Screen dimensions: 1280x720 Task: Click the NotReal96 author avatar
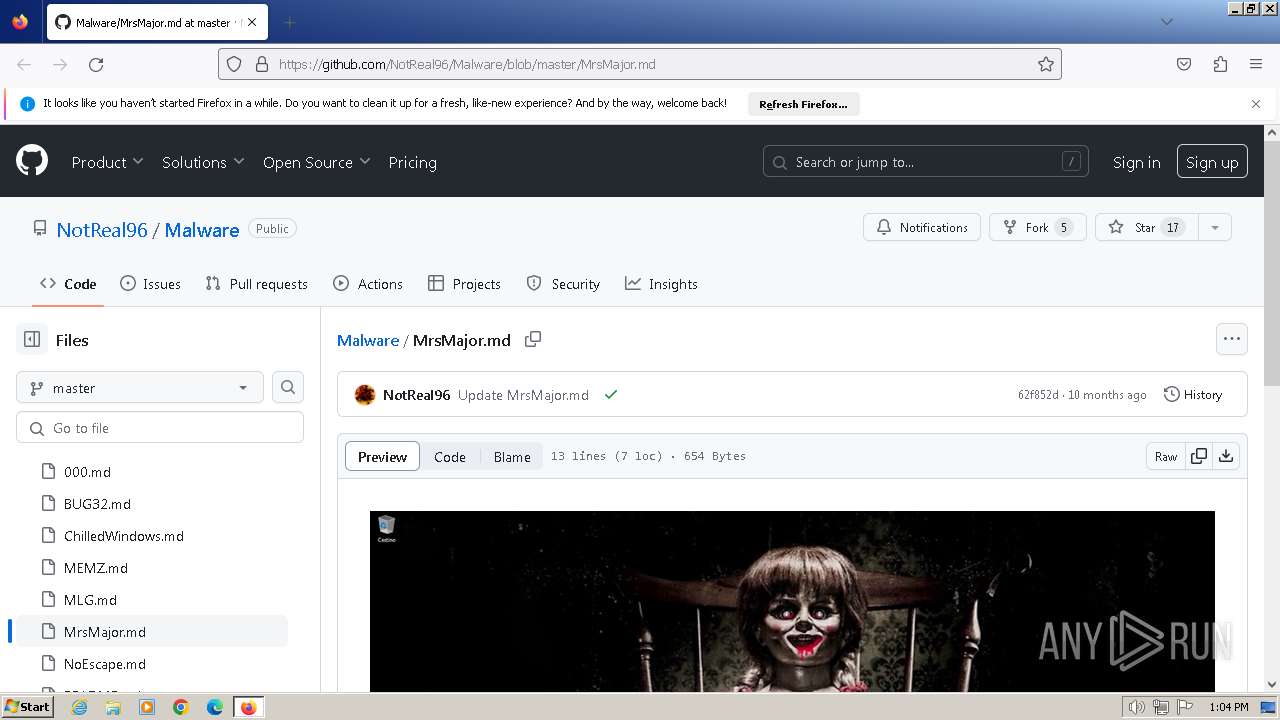pyautogui.click(x=365, y=395)
